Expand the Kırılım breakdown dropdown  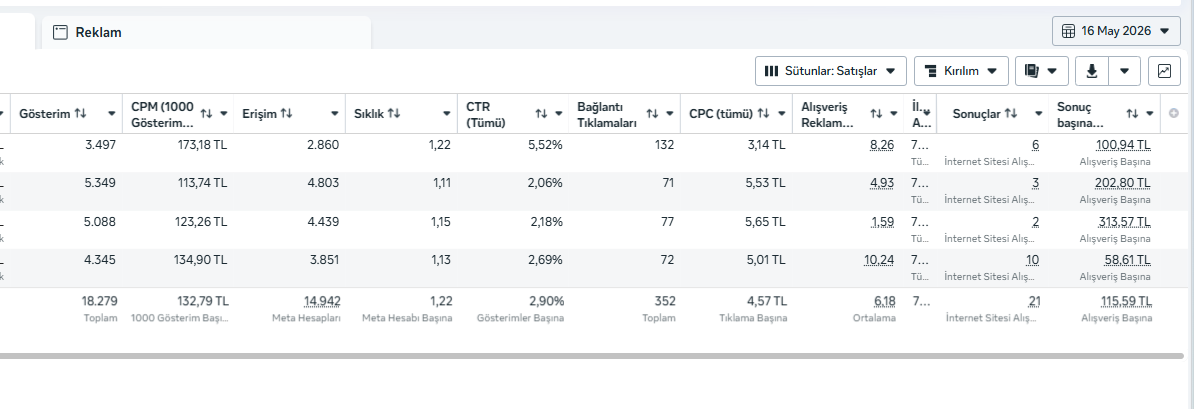tap(961, 71)
